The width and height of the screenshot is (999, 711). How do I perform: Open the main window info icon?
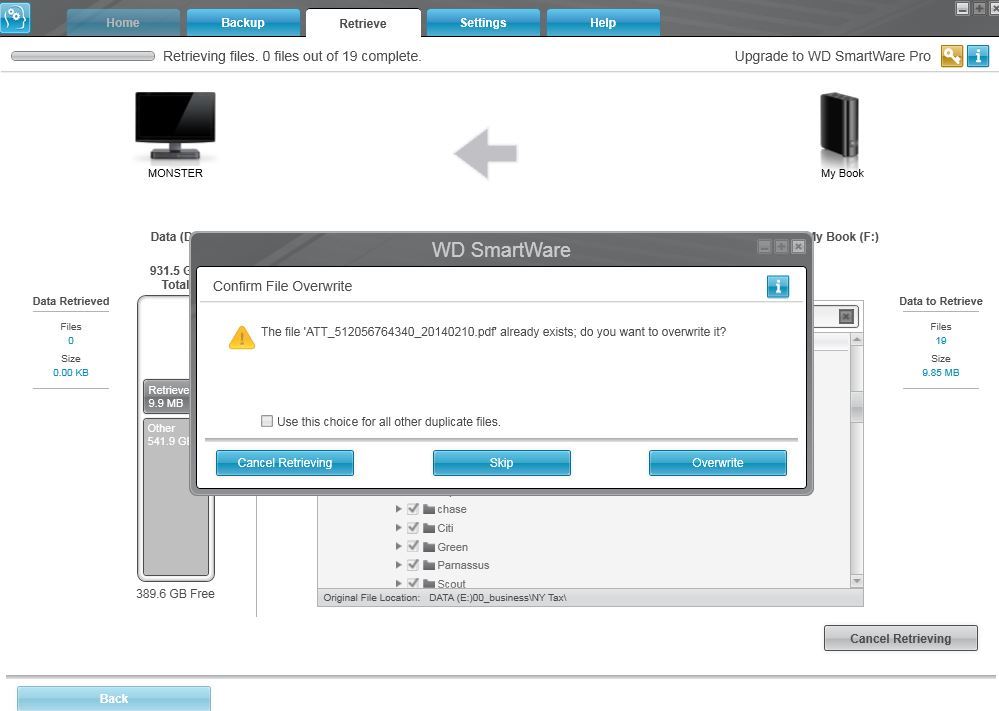pyautogui.click(x=978, y=56)
